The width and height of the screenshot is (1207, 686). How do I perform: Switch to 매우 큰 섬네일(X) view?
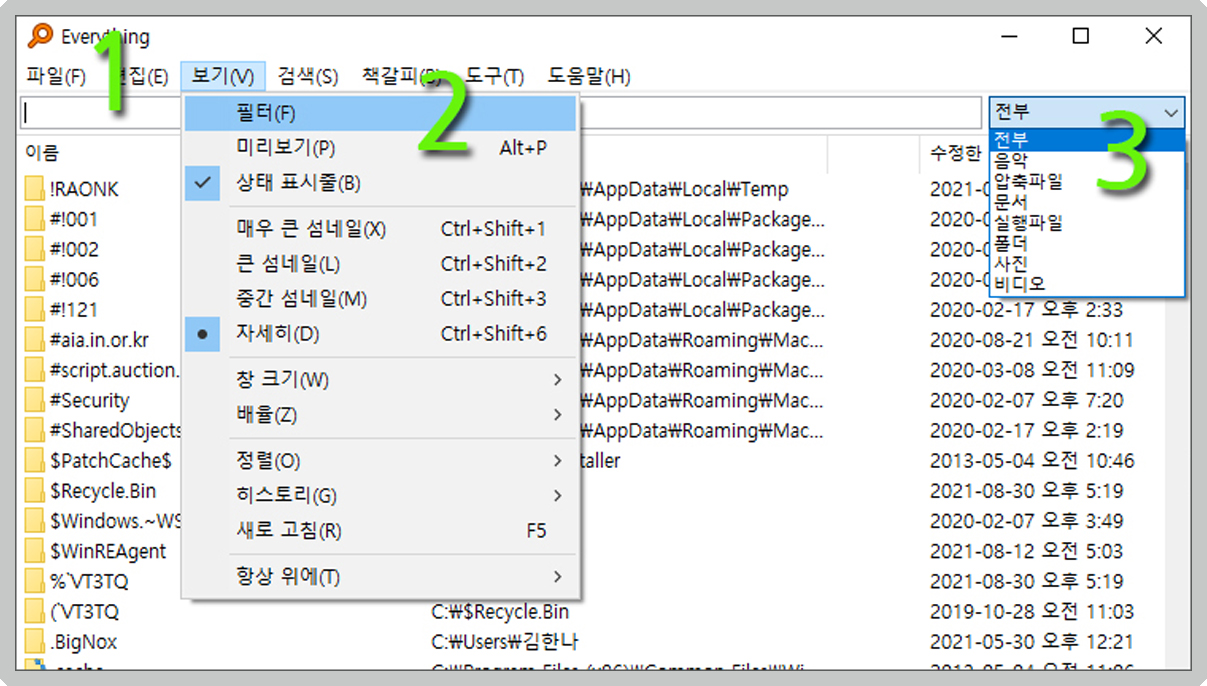[x=381, y=229]
